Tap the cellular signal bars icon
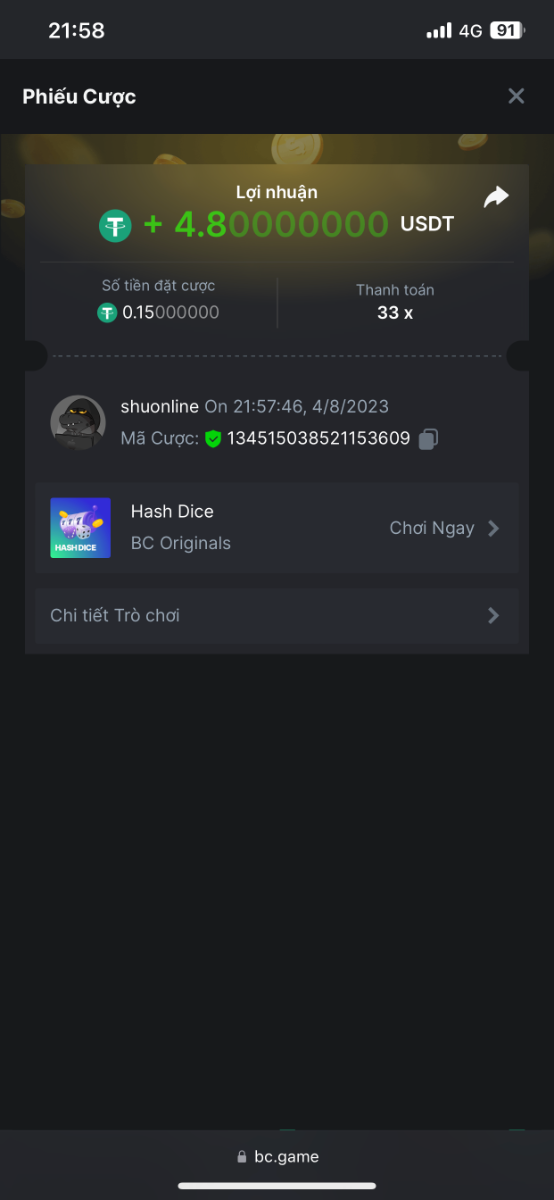Image resolution: width=554 pixels, height=1200 pixels. [x=439, y=31]
